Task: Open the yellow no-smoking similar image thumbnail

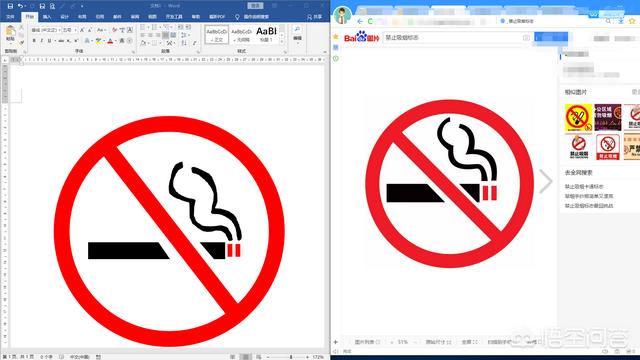Action: tap(578, 118)
